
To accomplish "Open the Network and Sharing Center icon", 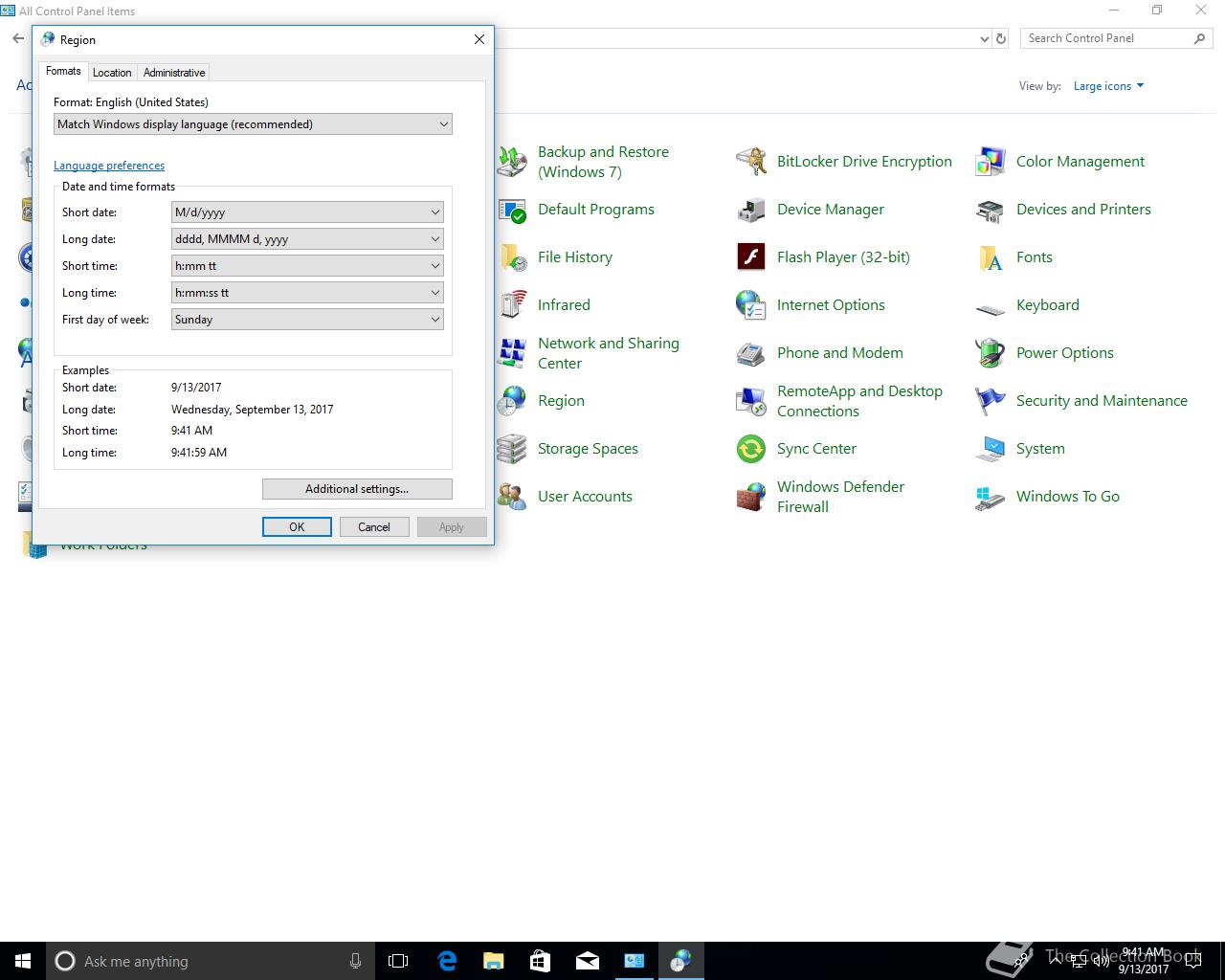I will point(512,353).
